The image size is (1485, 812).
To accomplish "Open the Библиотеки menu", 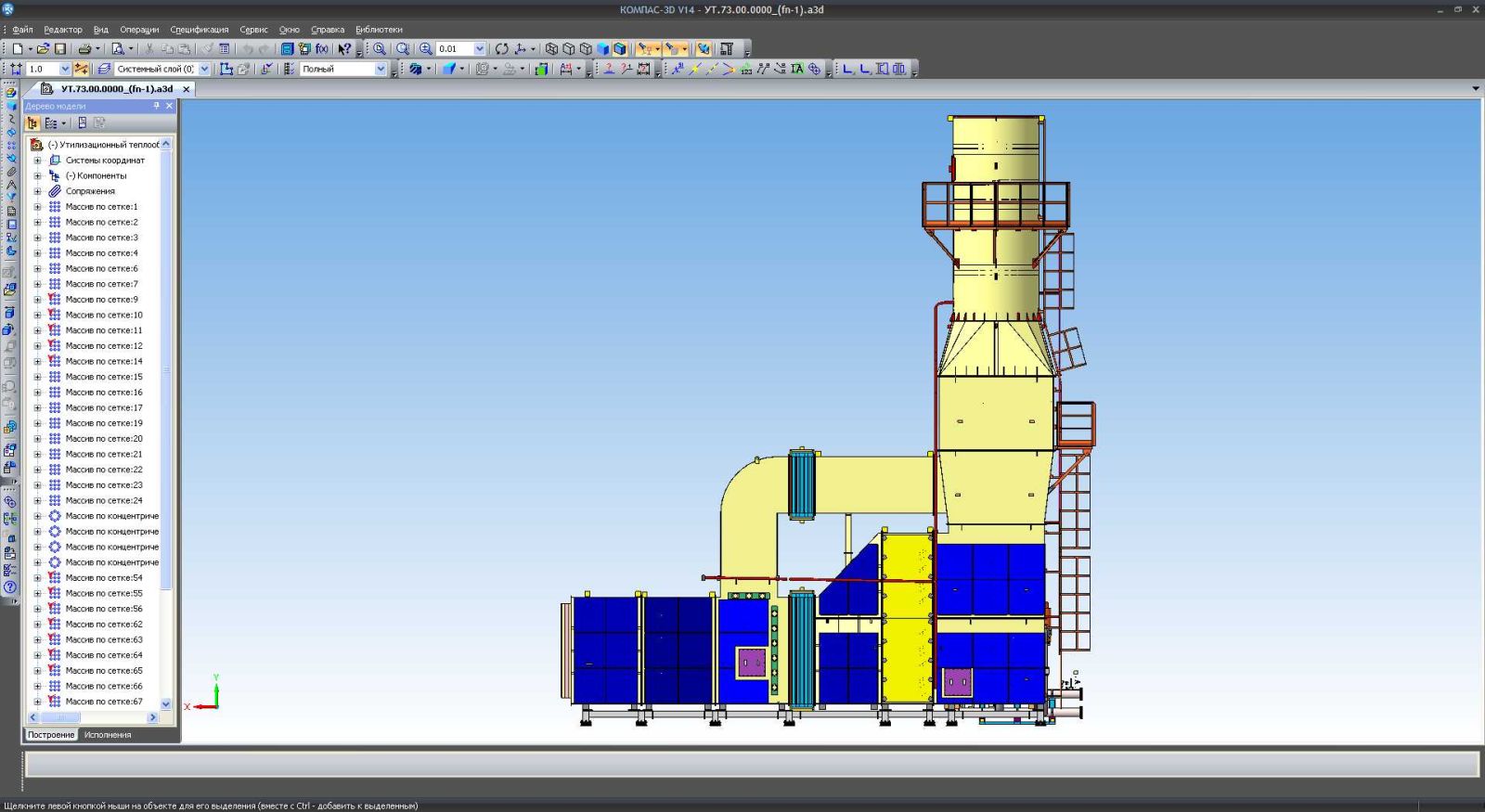I will 379,30.
